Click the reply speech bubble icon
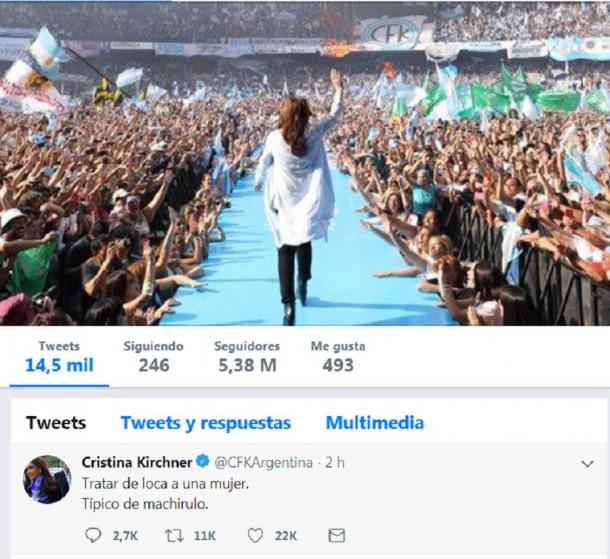This screenshot has height=559, width=610. pyautogui.click(x=93, y=536)
